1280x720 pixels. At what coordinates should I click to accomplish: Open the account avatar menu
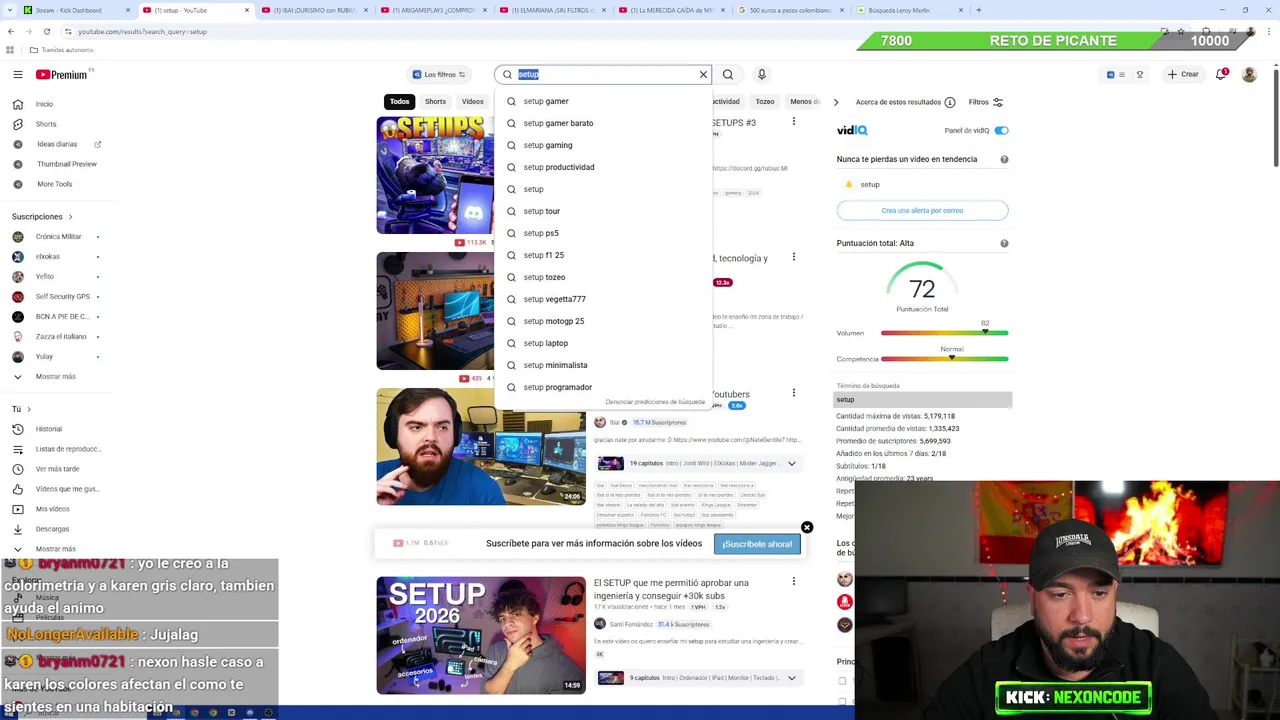coord(1249,74)
